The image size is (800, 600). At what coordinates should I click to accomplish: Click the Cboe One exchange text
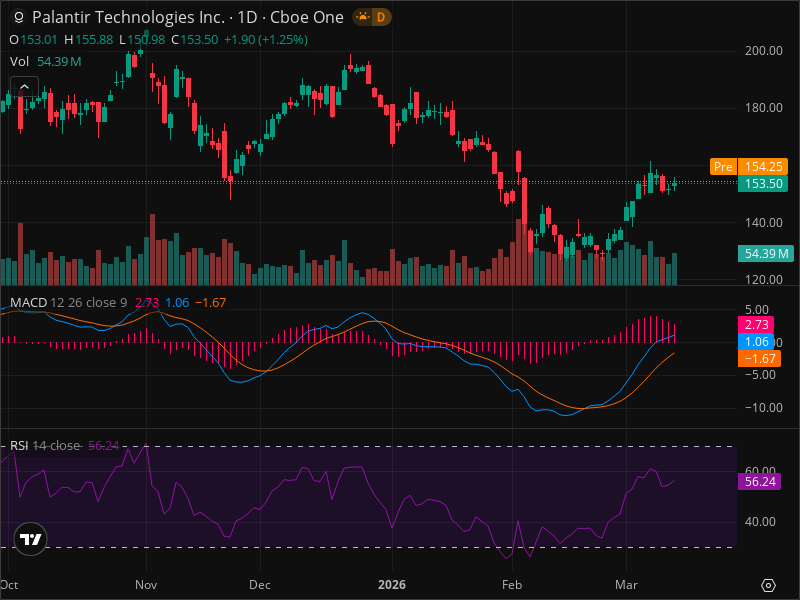307,17
